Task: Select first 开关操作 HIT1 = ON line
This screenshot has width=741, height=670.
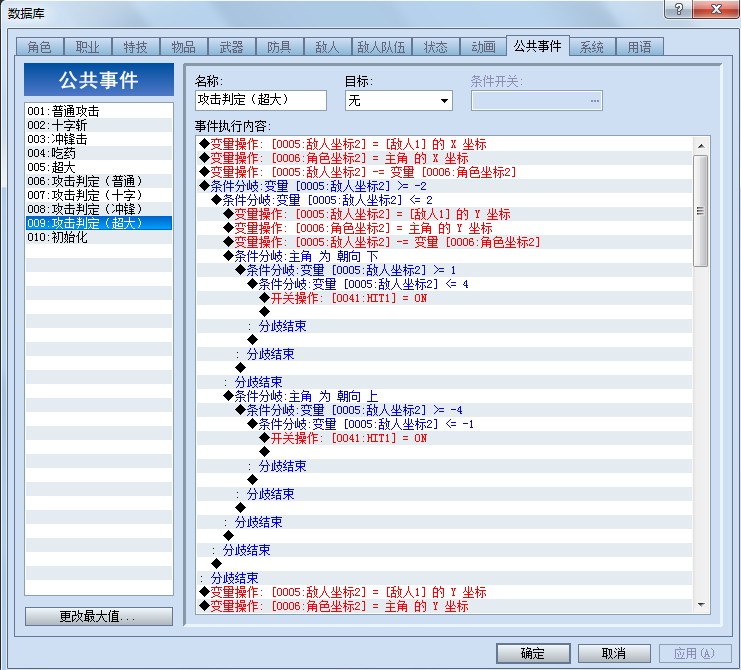Action: (x=444, y=298)
